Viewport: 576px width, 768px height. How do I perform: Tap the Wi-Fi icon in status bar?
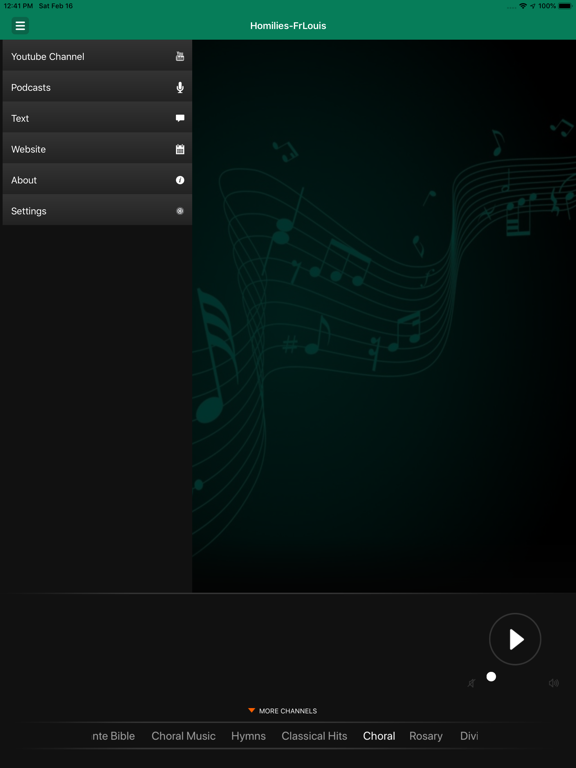(x=523, y=6)
